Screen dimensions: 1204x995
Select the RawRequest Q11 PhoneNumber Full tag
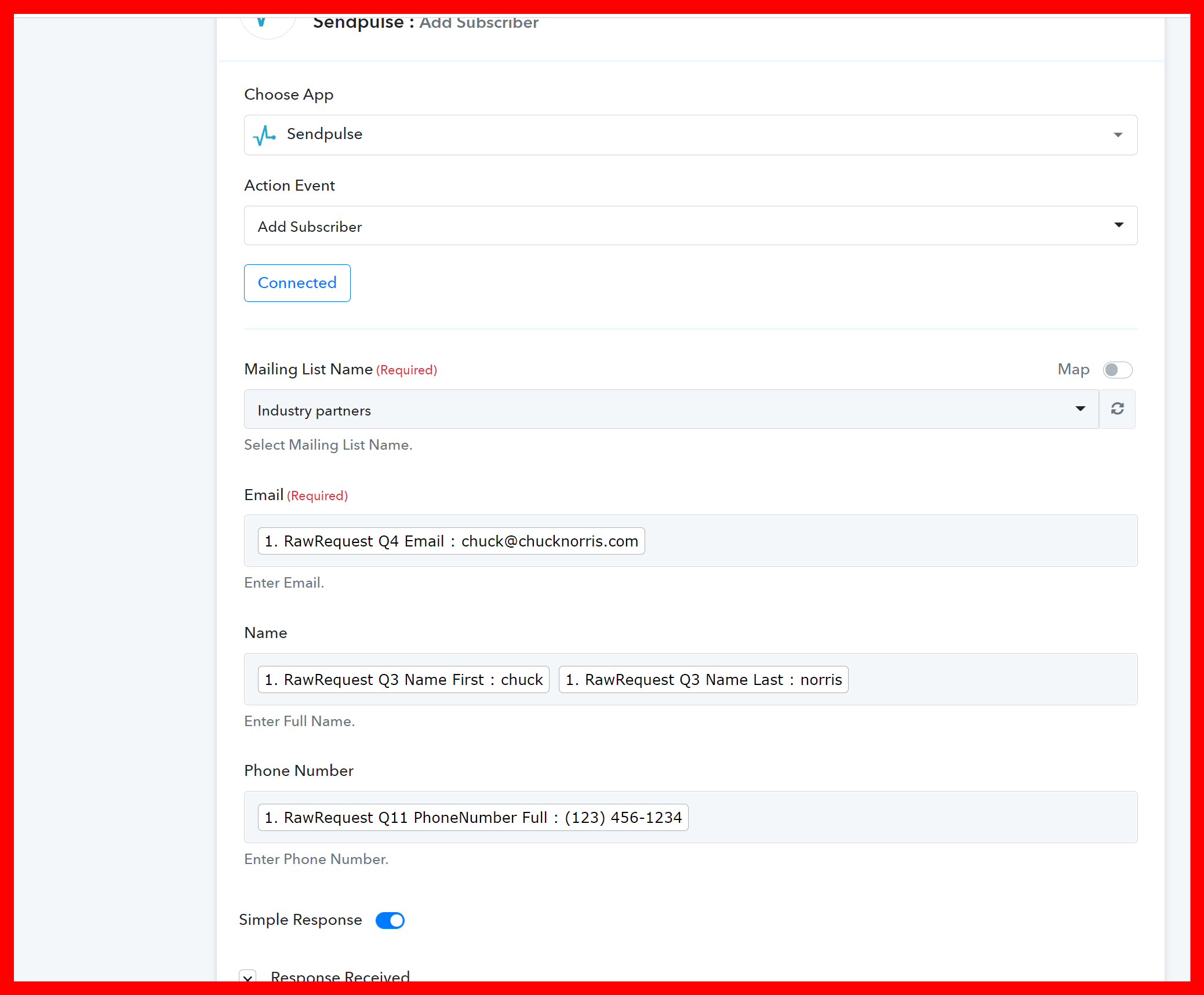click(x=473, y=817)
